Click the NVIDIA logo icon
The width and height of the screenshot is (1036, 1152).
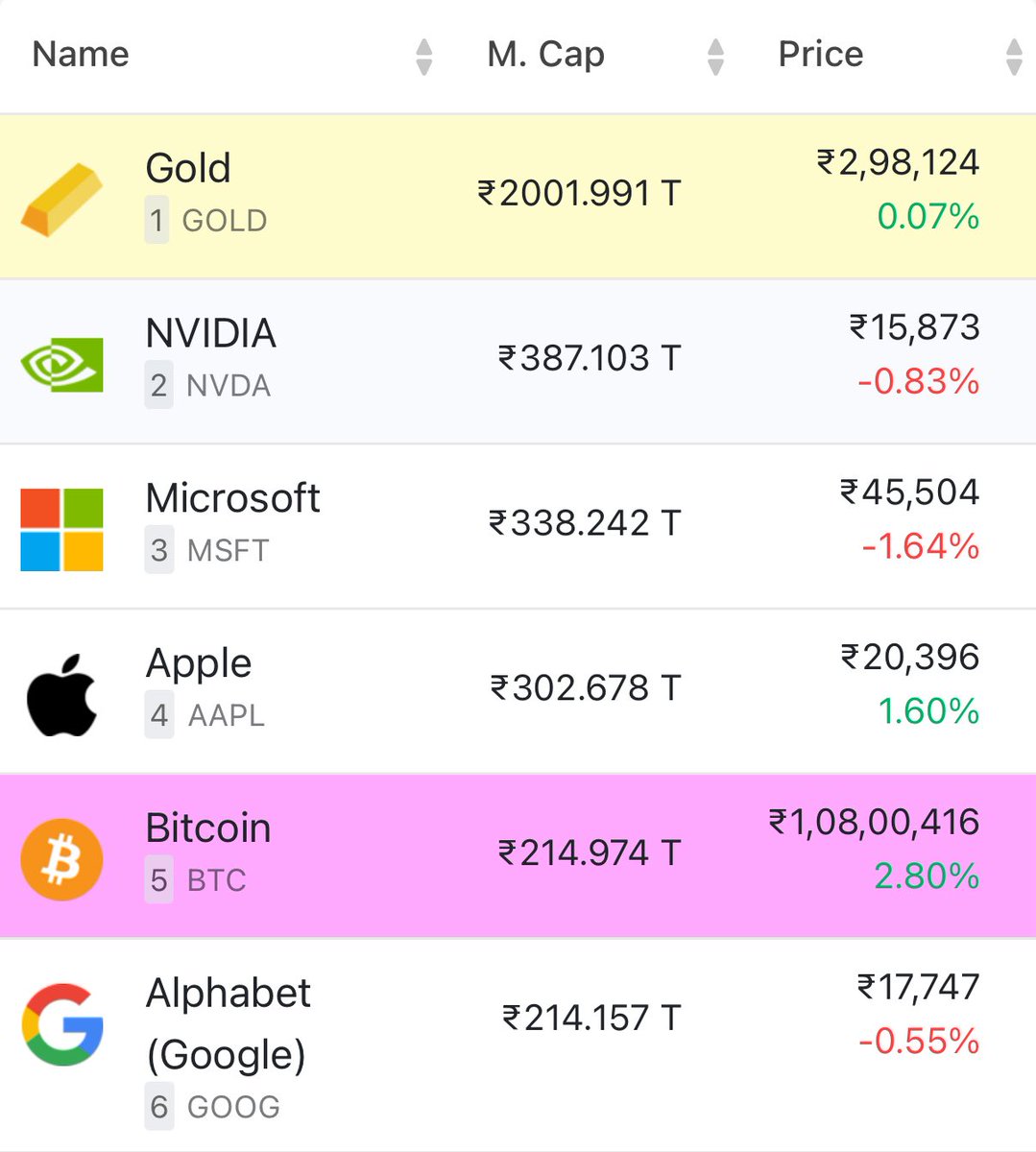[x=61, y=364]
